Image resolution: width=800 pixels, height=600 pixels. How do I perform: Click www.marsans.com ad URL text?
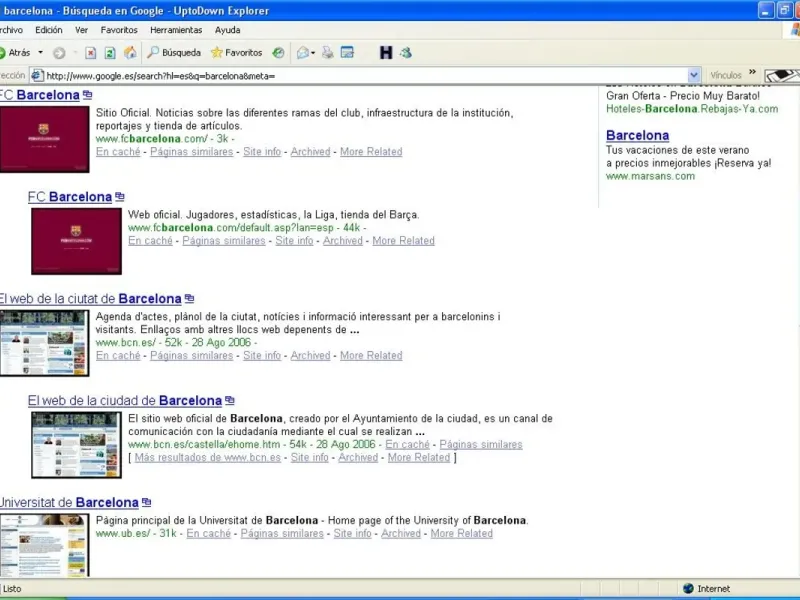point(650,176)
